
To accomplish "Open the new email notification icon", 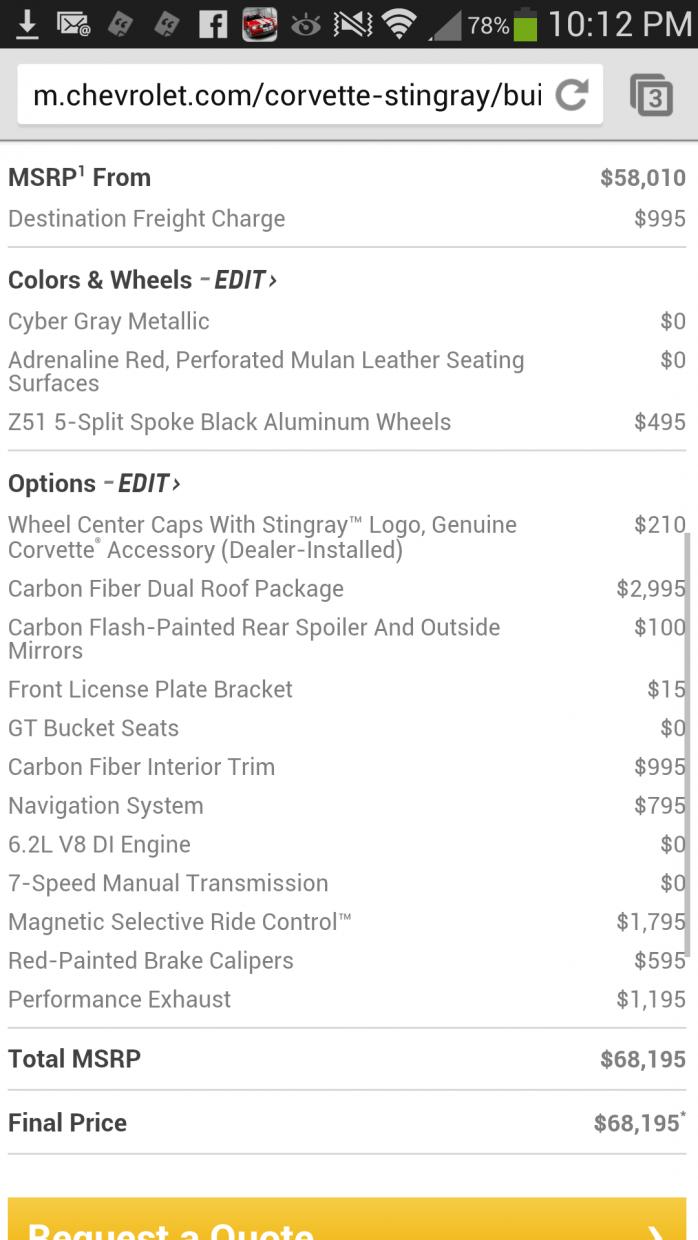I will point(70,25).
